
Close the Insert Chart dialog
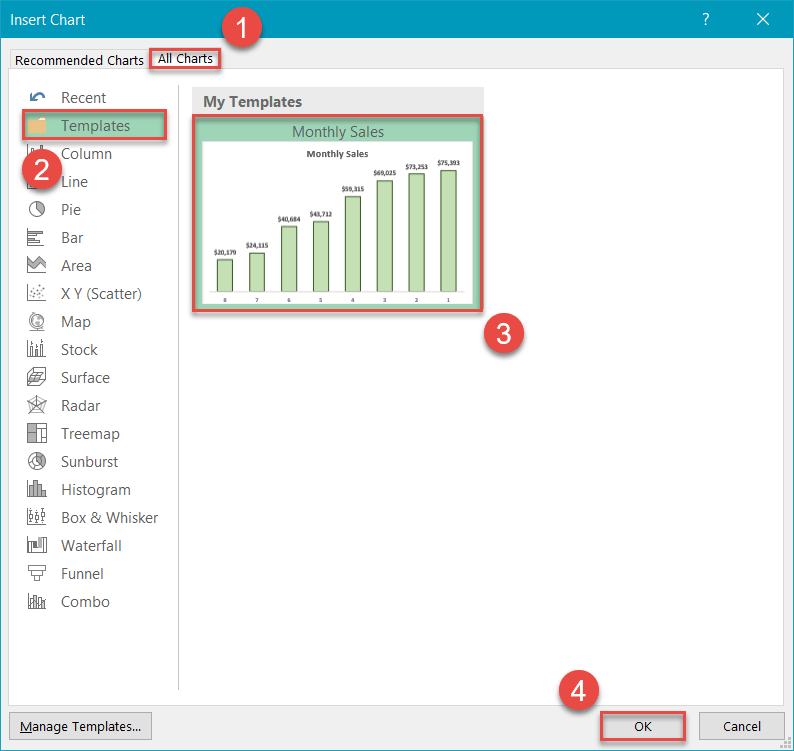coord(763,19)
